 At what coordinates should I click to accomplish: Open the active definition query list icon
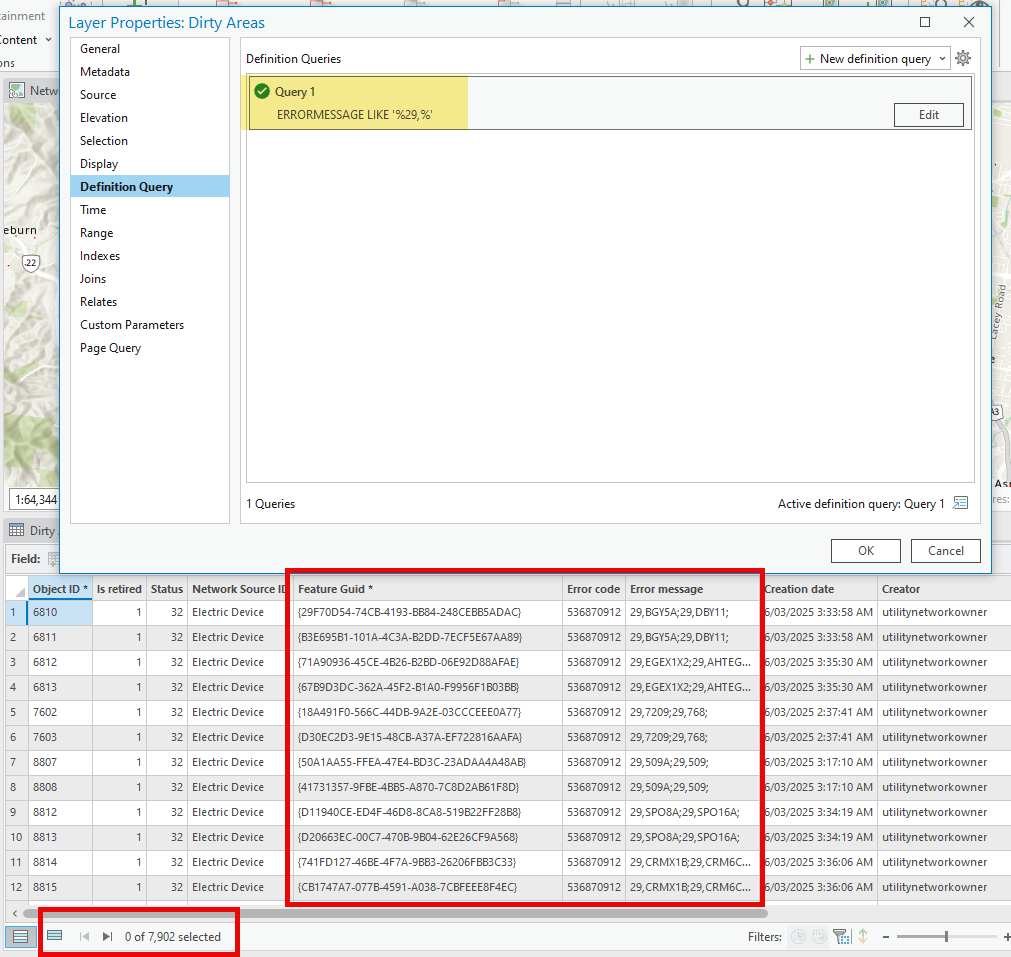point(960,503)
